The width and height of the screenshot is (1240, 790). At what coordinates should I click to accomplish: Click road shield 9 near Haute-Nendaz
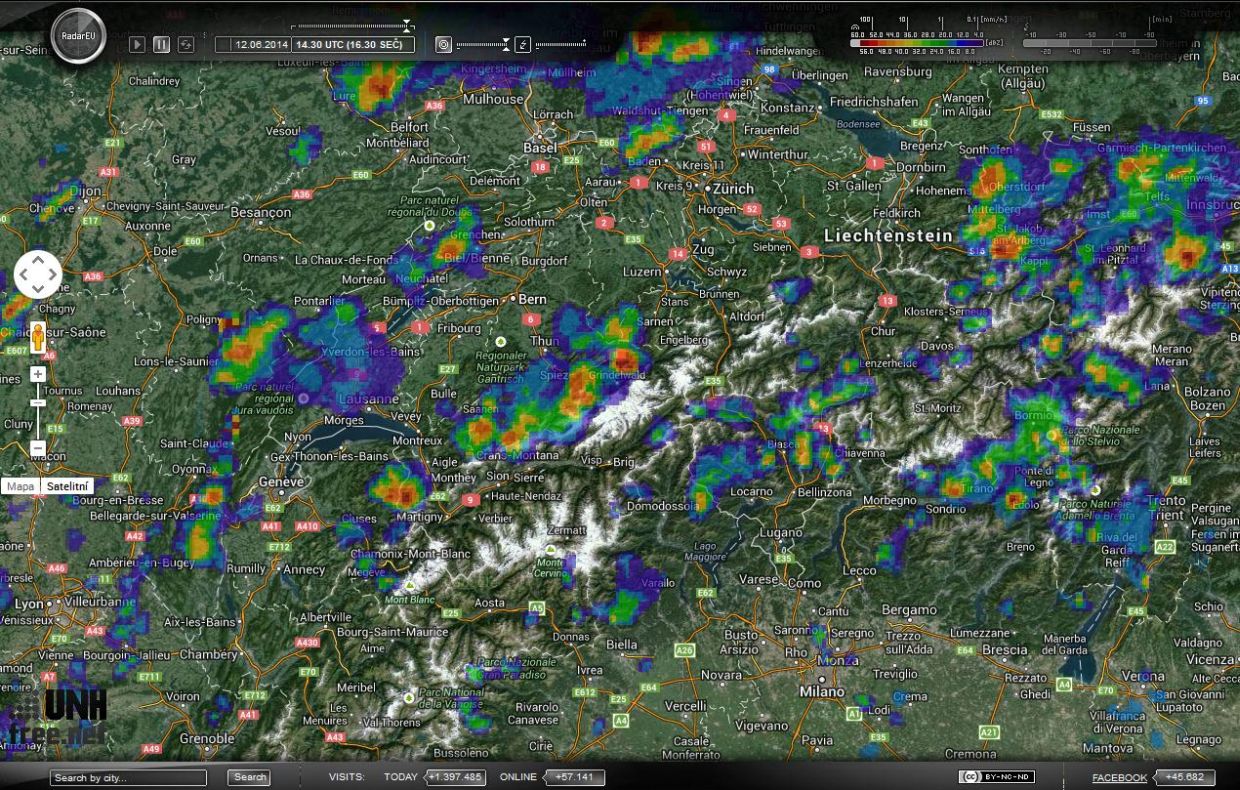470,498
